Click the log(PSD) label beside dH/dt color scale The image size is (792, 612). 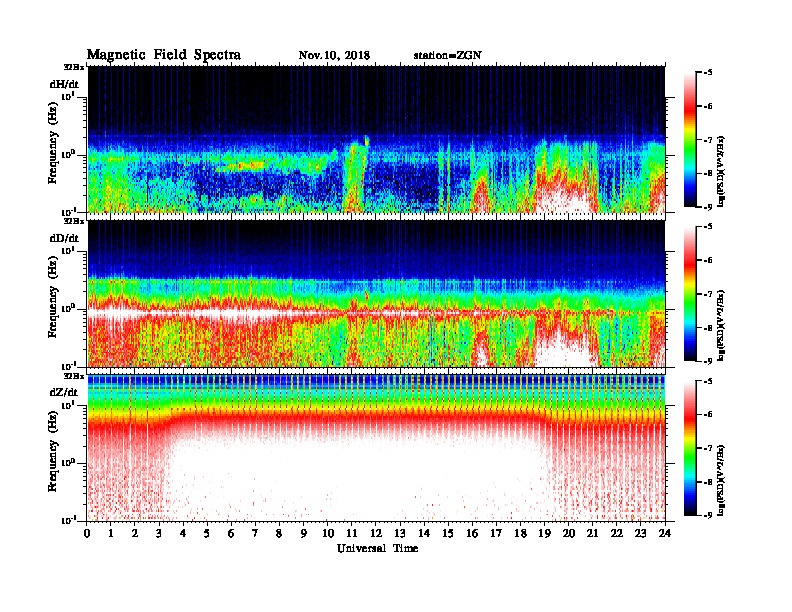tap(722, 171)
